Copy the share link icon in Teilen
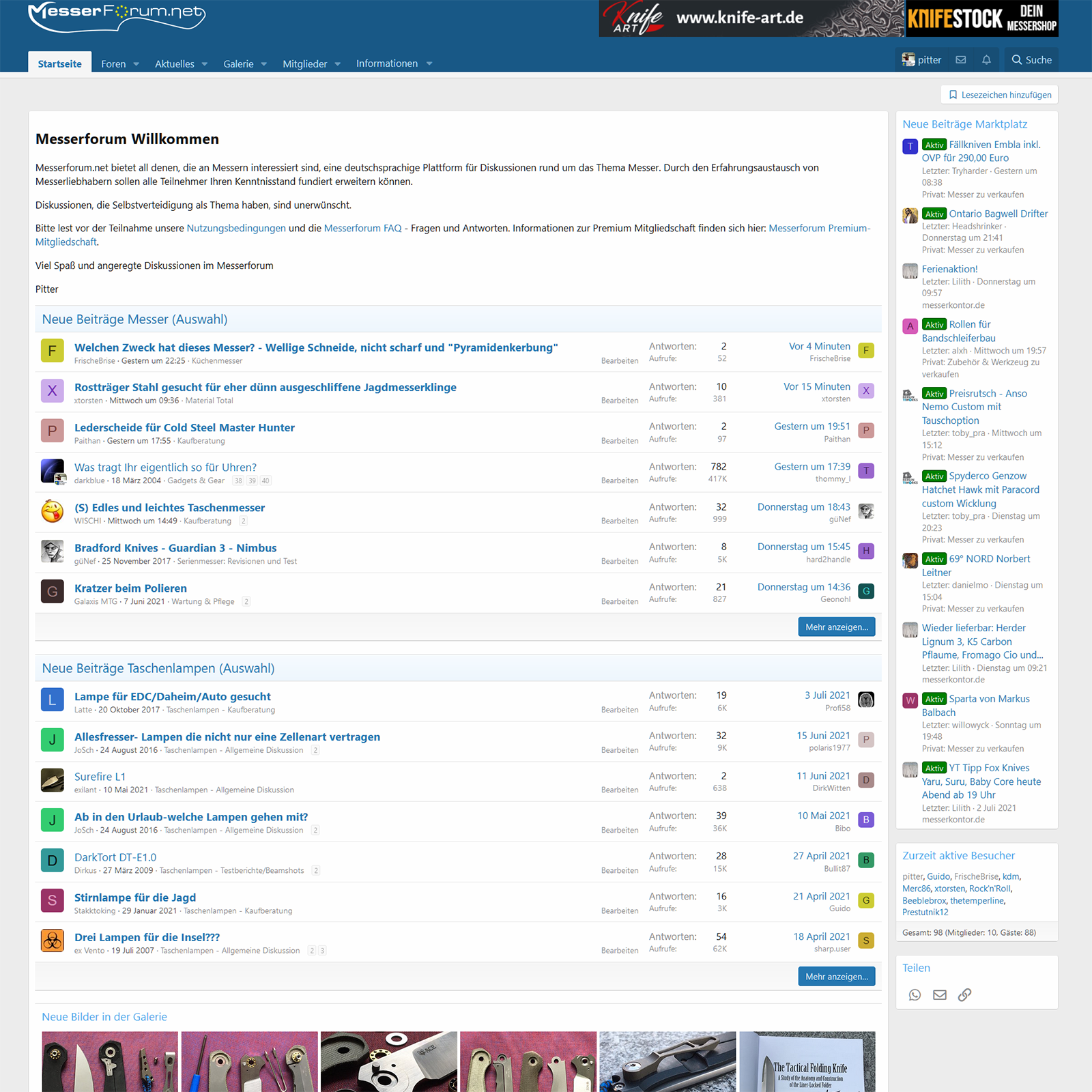 [964, 995]
